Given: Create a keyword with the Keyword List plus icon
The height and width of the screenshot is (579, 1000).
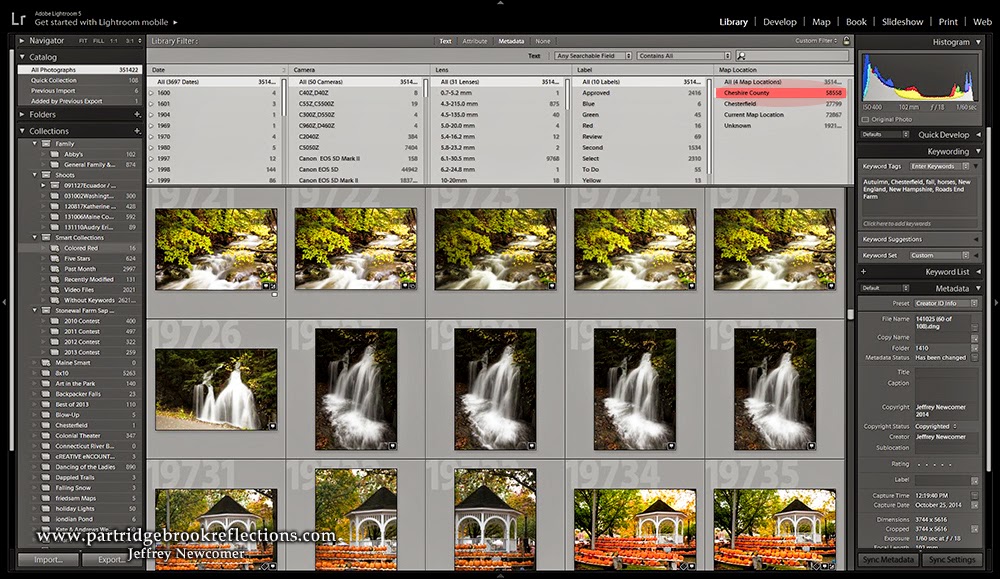Looking at the screenshot, I should 863,271.
